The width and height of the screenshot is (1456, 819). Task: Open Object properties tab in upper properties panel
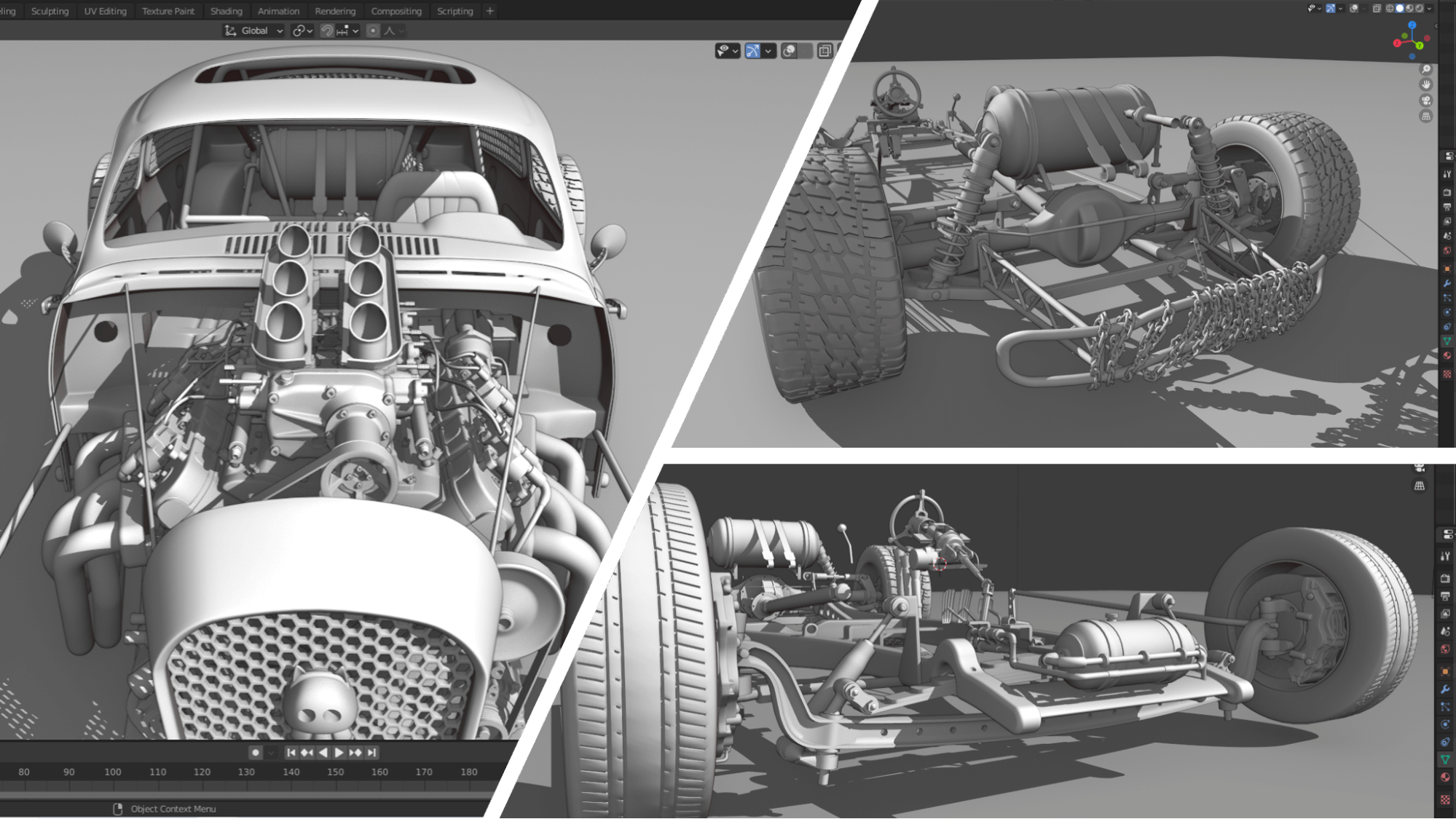(x=1447, y=269)
